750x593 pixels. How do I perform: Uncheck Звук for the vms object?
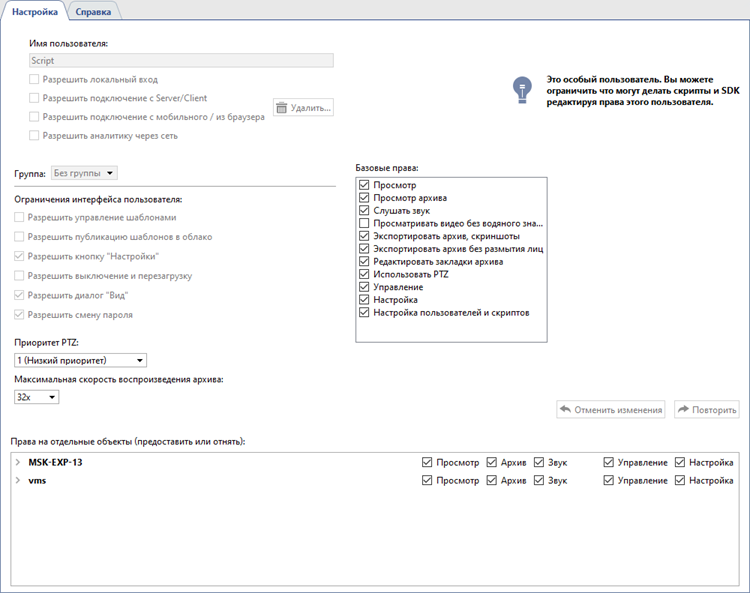pyautogui.click(x=540, y=481)
